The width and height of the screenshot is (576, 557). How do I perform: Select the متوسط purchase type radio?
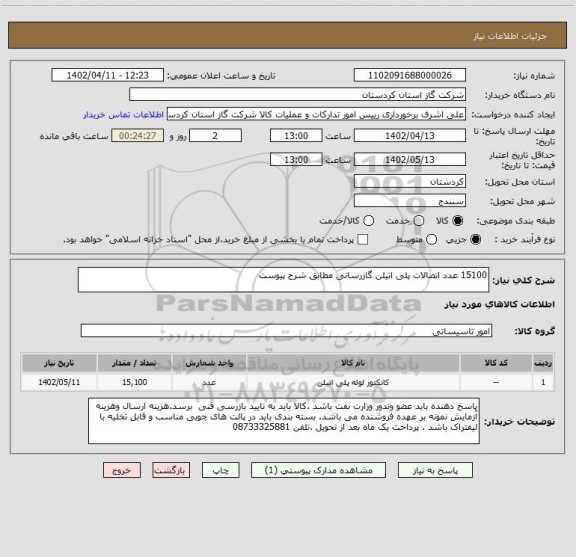[431, 240]
